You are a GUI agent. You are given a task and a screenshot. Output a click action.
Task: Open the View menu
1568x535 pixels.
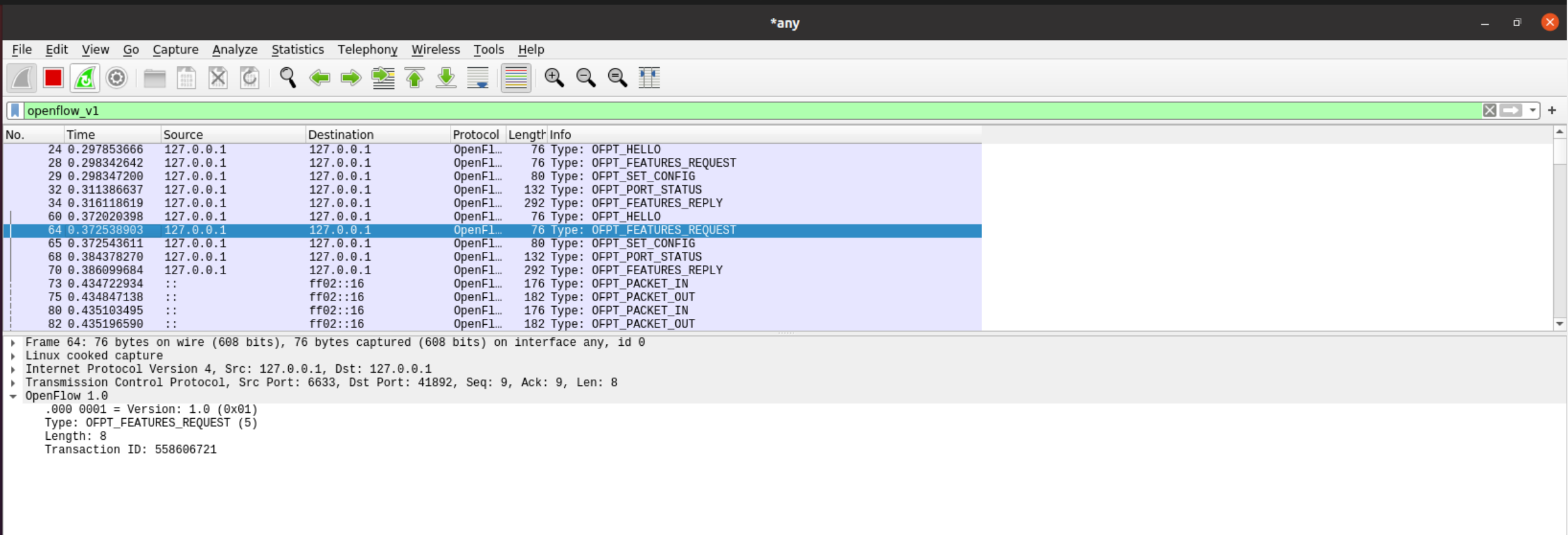pyautogui.click(x=95, y=49)
